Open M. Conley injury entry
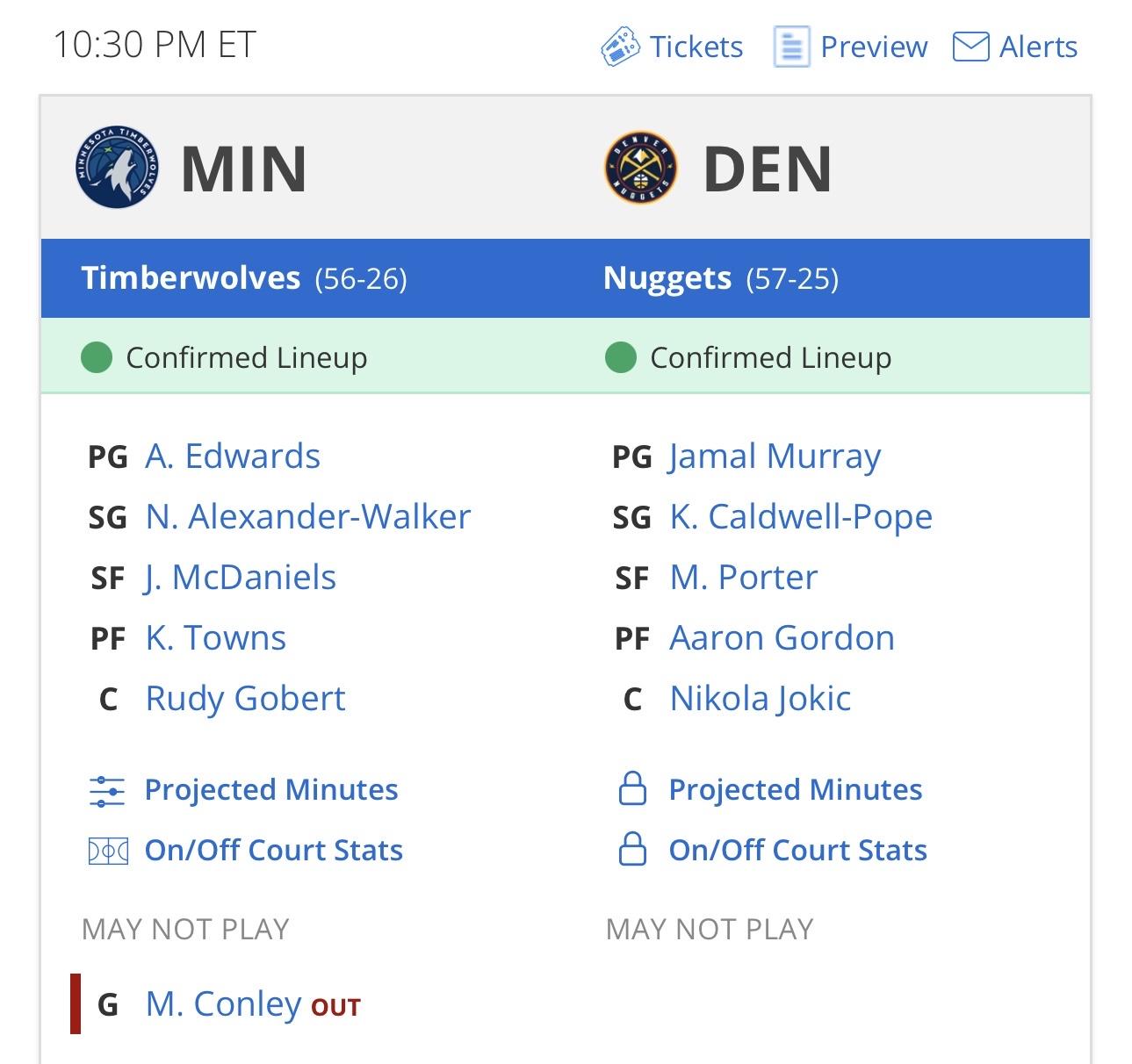Image resolution: width=1132 pixels, height=1064 pixels. [223, 1003]
